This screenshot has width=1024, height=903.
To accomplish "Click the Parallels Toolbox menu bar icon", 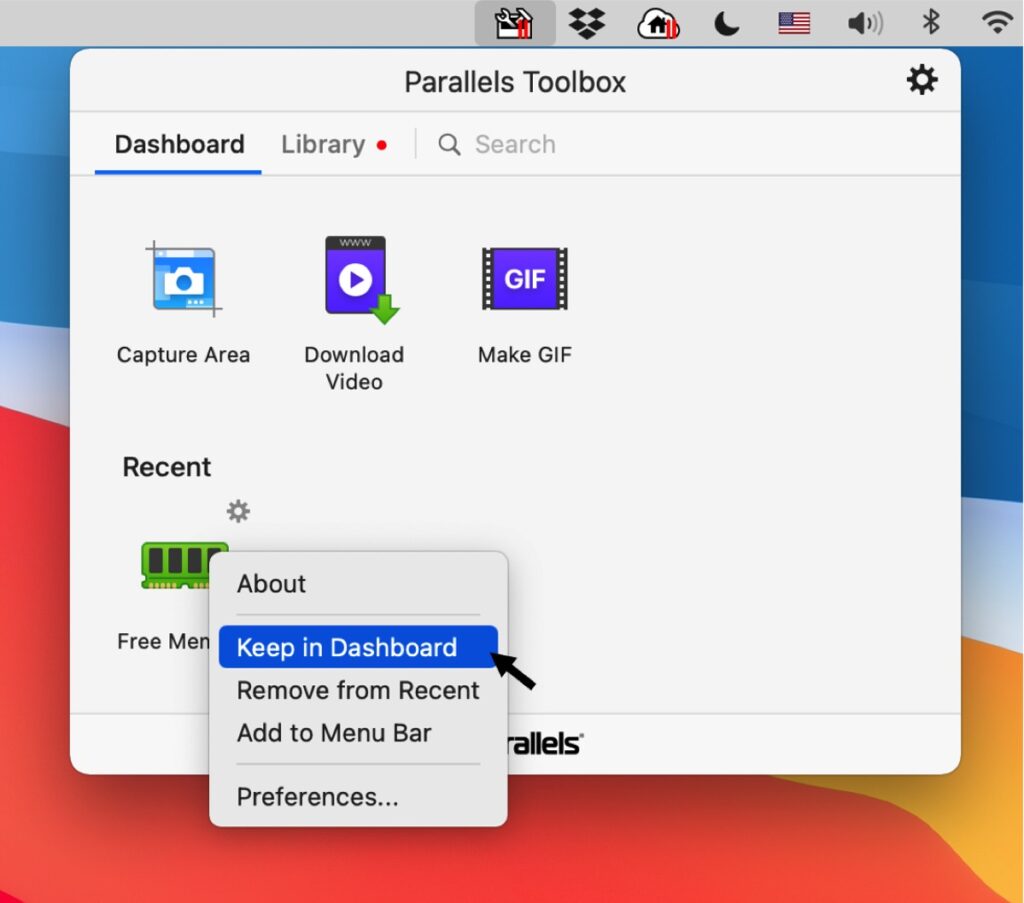I will [x=517, y=22].
